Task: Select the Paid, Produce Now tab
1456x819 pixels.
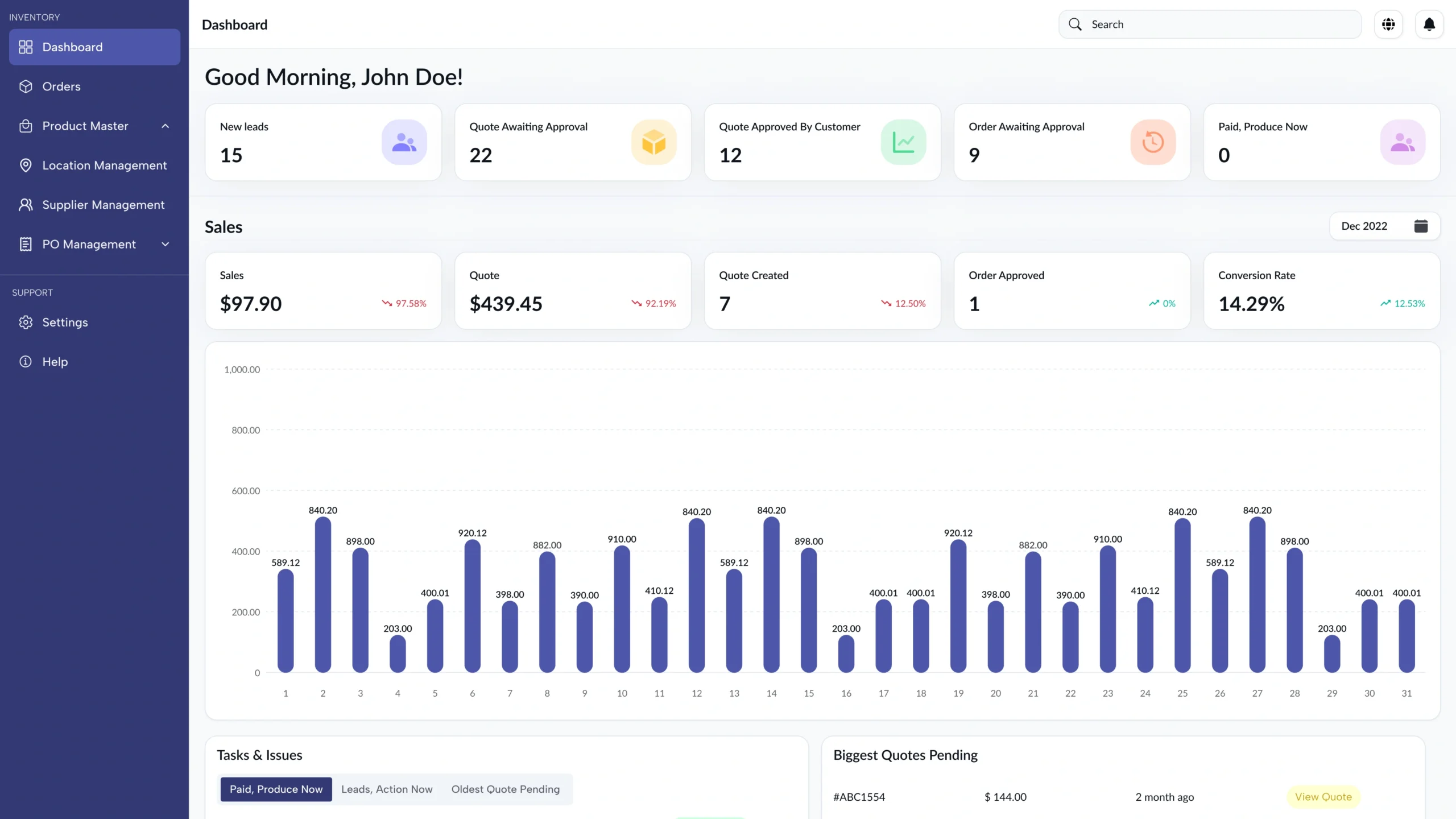Action: 276,789
